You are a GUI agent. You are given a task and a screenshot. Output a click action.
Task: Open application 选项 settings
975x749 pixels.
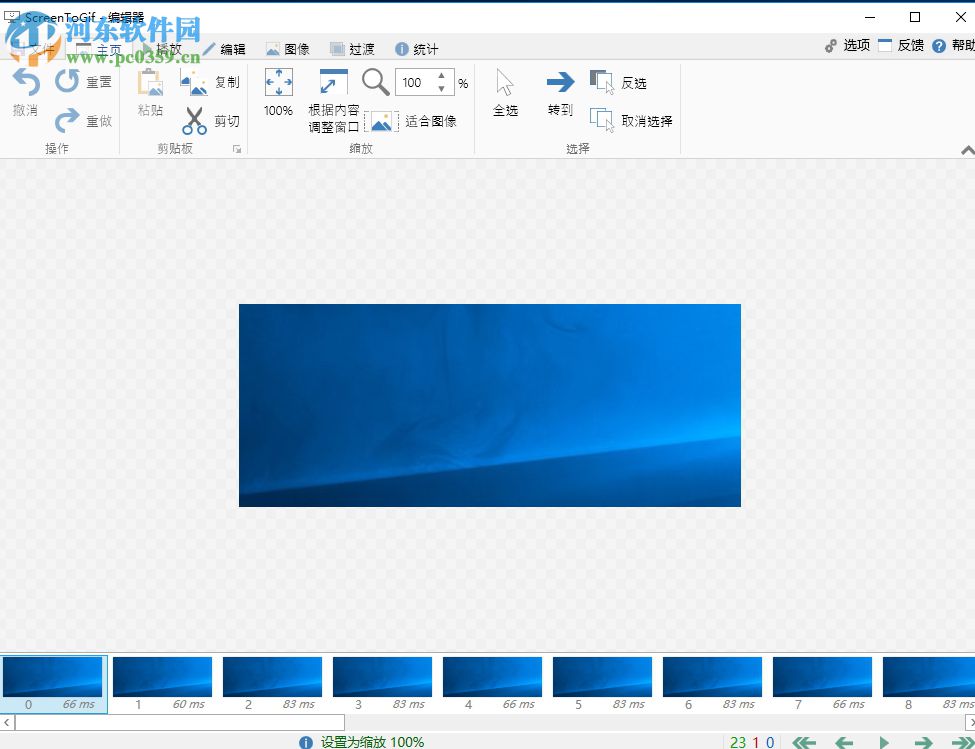point(846,45)
